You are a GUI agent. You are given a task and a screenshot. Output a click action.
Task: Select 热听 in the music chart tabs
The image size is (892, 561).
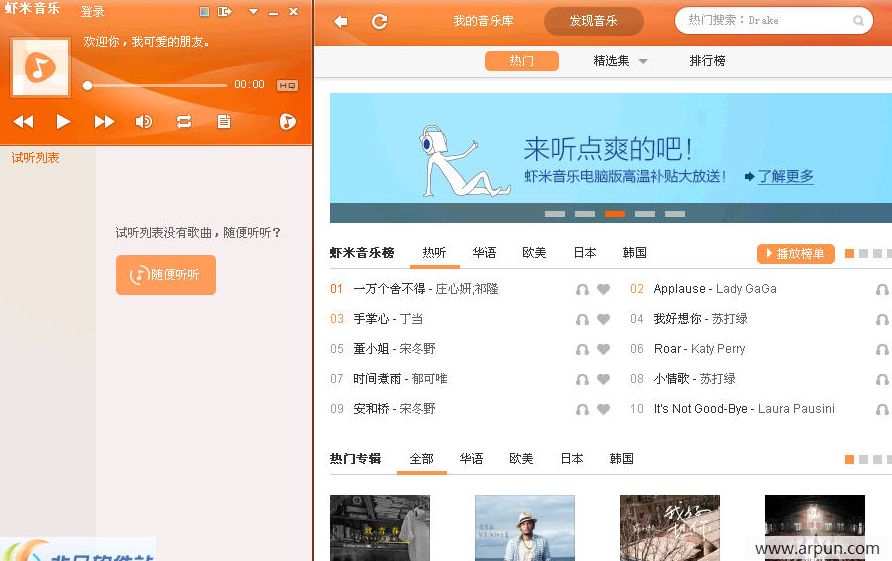click(x=434, y=253)
